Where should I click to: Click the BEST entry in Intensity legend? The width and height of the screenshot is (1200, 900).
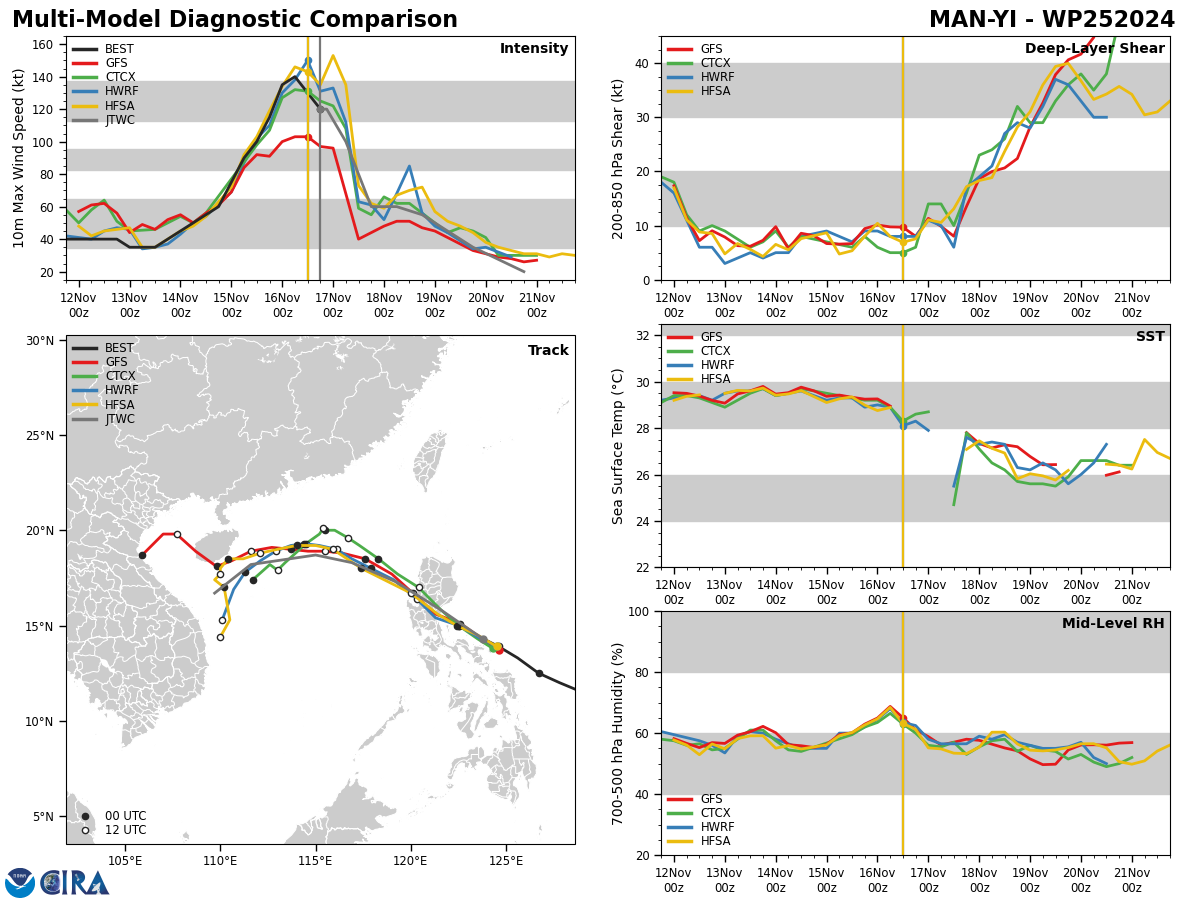point(103,49)
